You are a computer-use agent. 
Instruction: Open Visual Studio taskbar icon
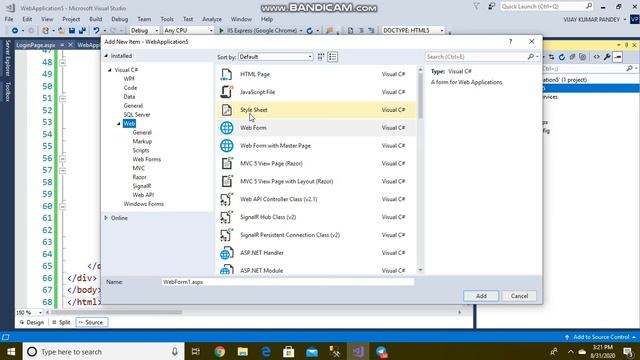358,352
